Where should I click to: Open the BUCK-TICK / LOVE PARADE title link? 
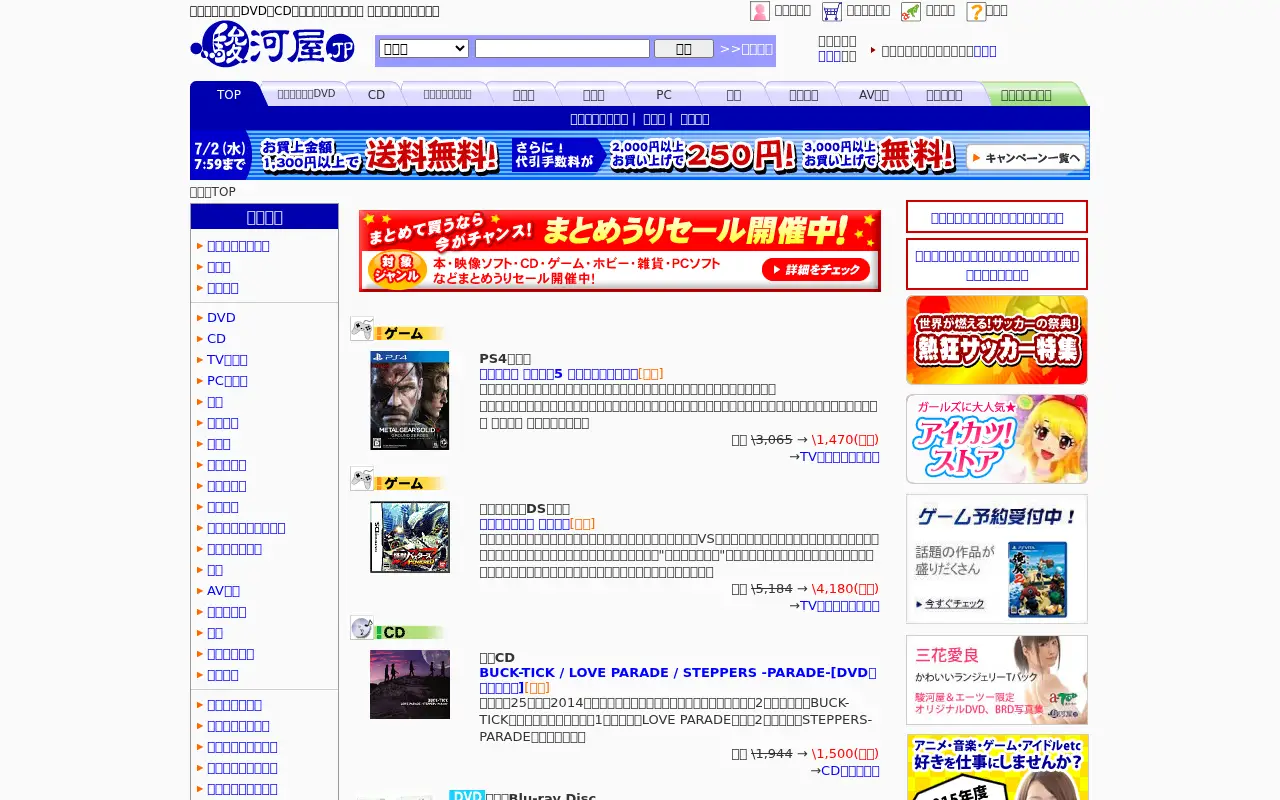tap(677, 680)
